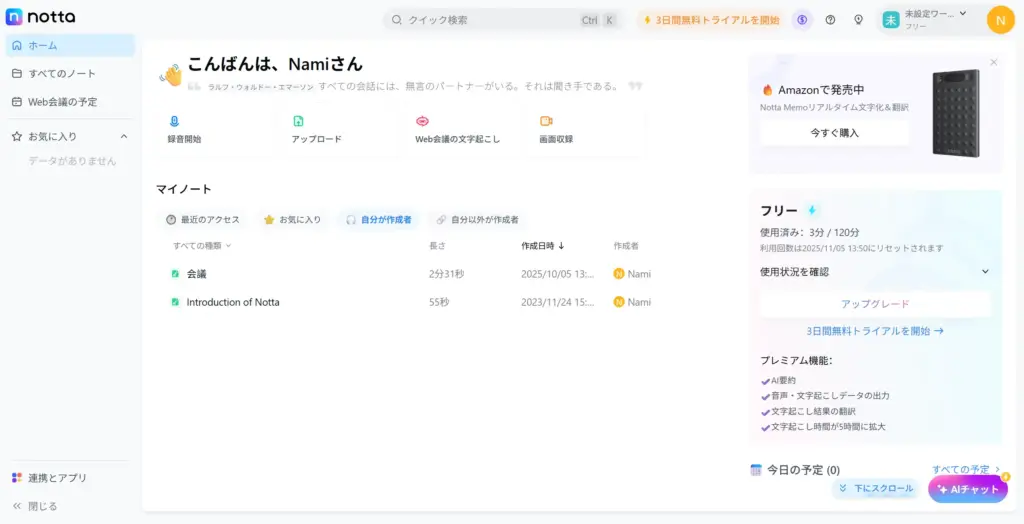Open Web会議の予定 in sidebar
Viewport: 1024px width, 524px height.
click(70, 102)
